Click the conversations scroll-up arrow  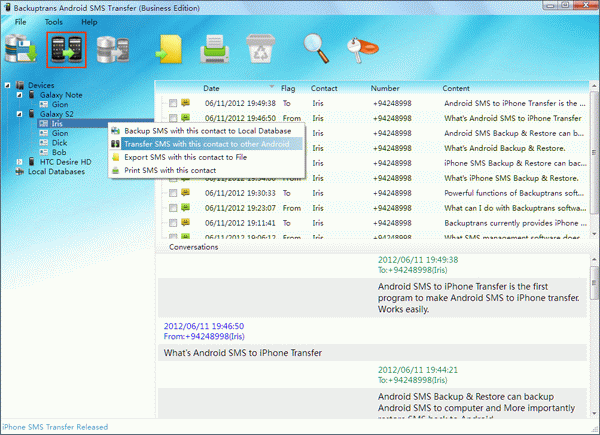click(594, 259)
